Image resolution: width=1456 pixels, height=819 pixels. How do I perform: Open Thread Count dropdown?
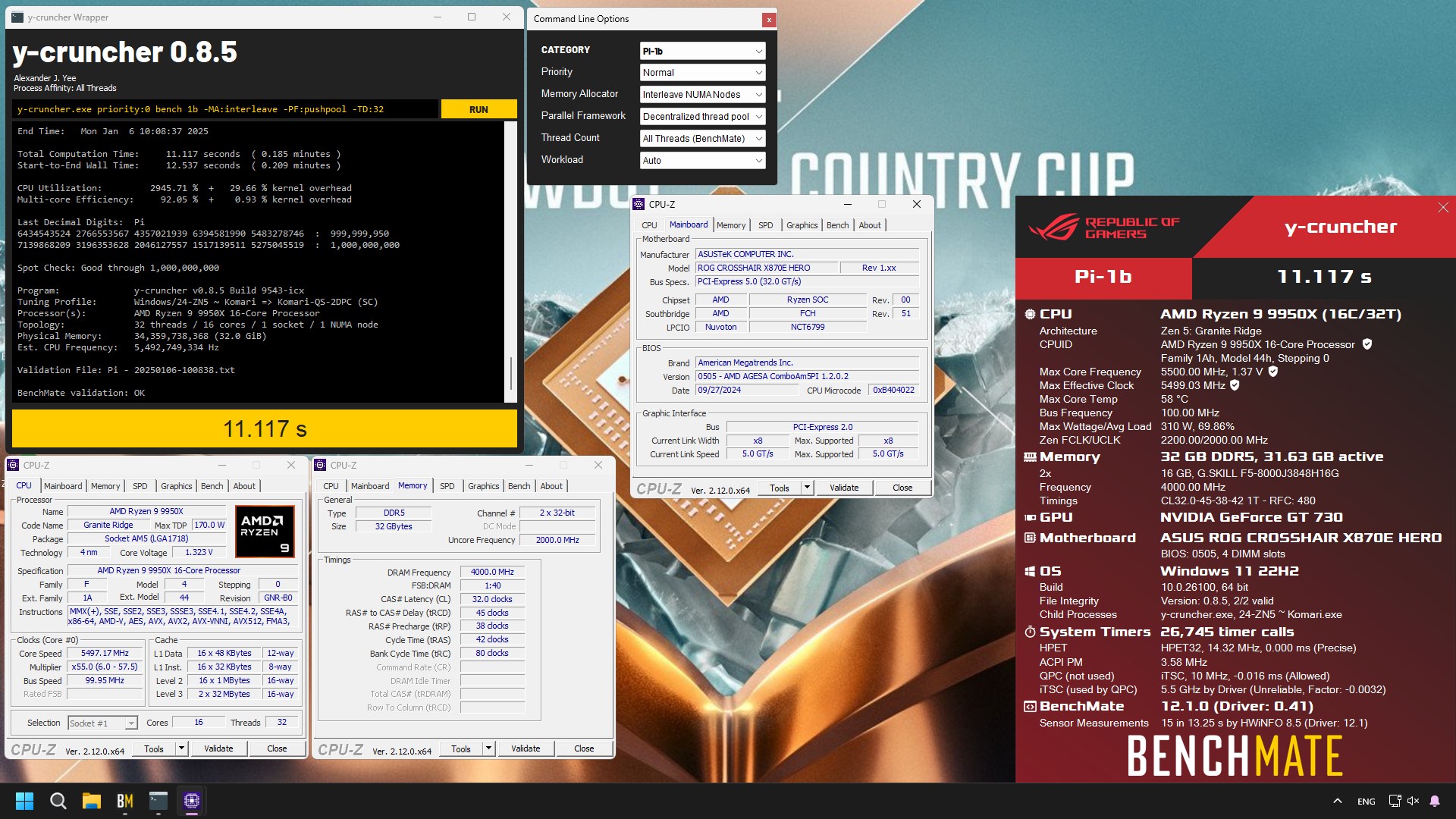click(x=702, y=139)
